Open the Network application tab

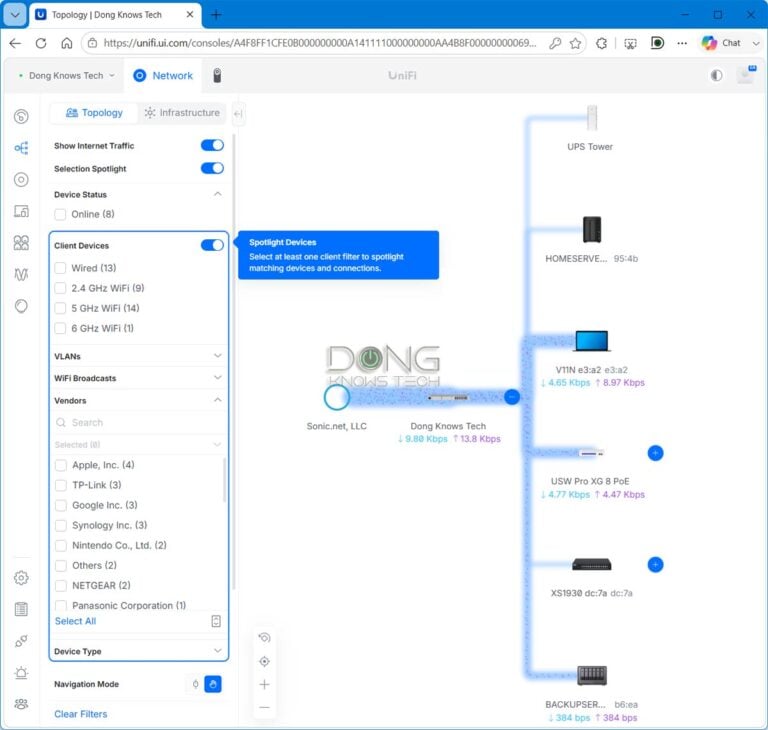click(163, 75)
